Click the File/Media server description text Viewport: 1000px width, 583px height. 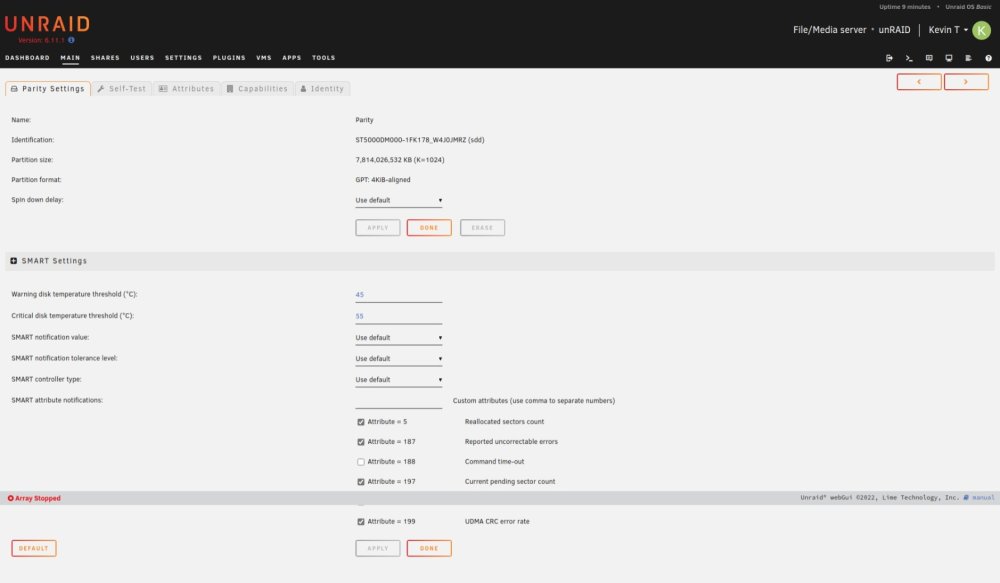click(x=830, y=30)
